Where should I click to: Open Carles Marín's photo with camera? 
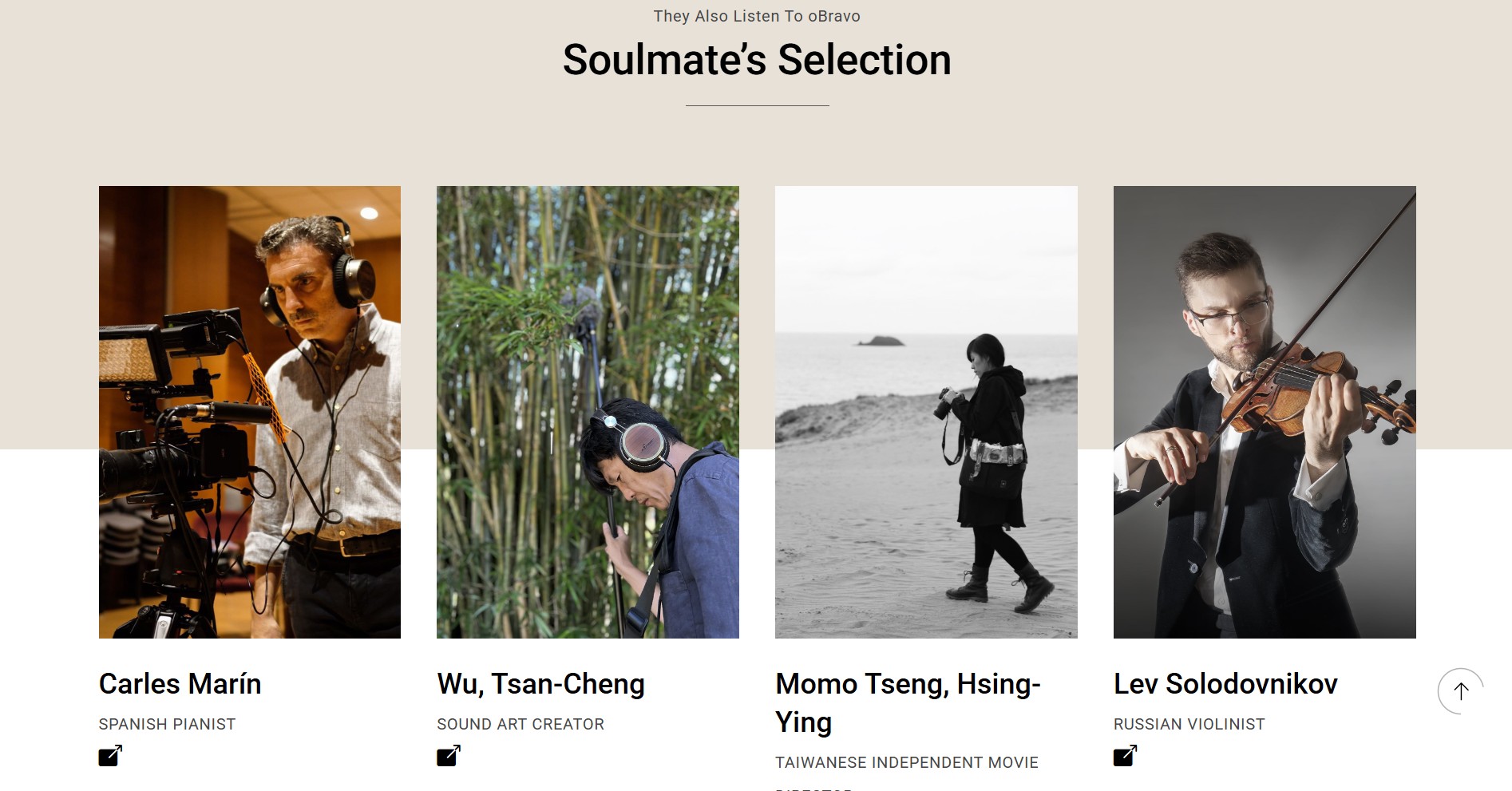coord(250,412)
